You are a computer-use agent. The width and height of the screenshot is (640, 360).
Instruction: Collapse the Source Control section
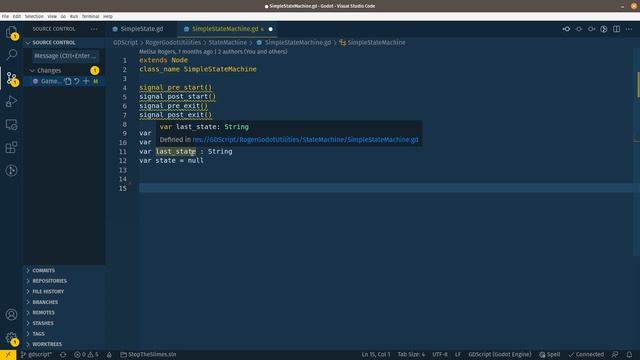pos(28,42)
